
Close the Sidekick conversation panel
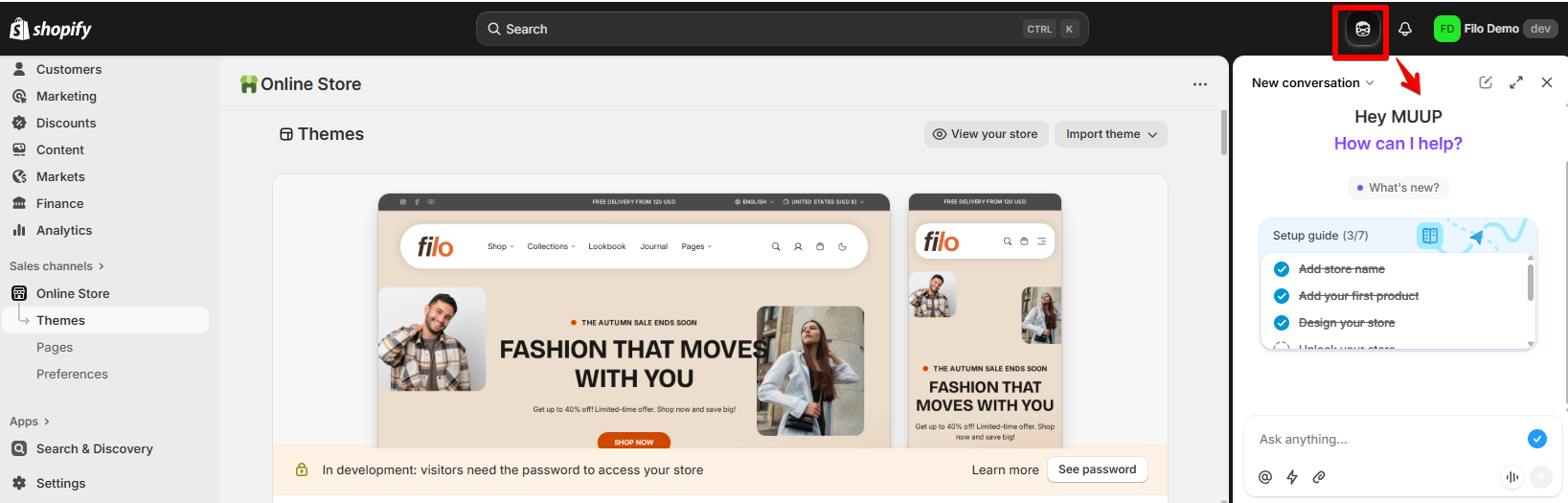click(x=1547, y=82)
